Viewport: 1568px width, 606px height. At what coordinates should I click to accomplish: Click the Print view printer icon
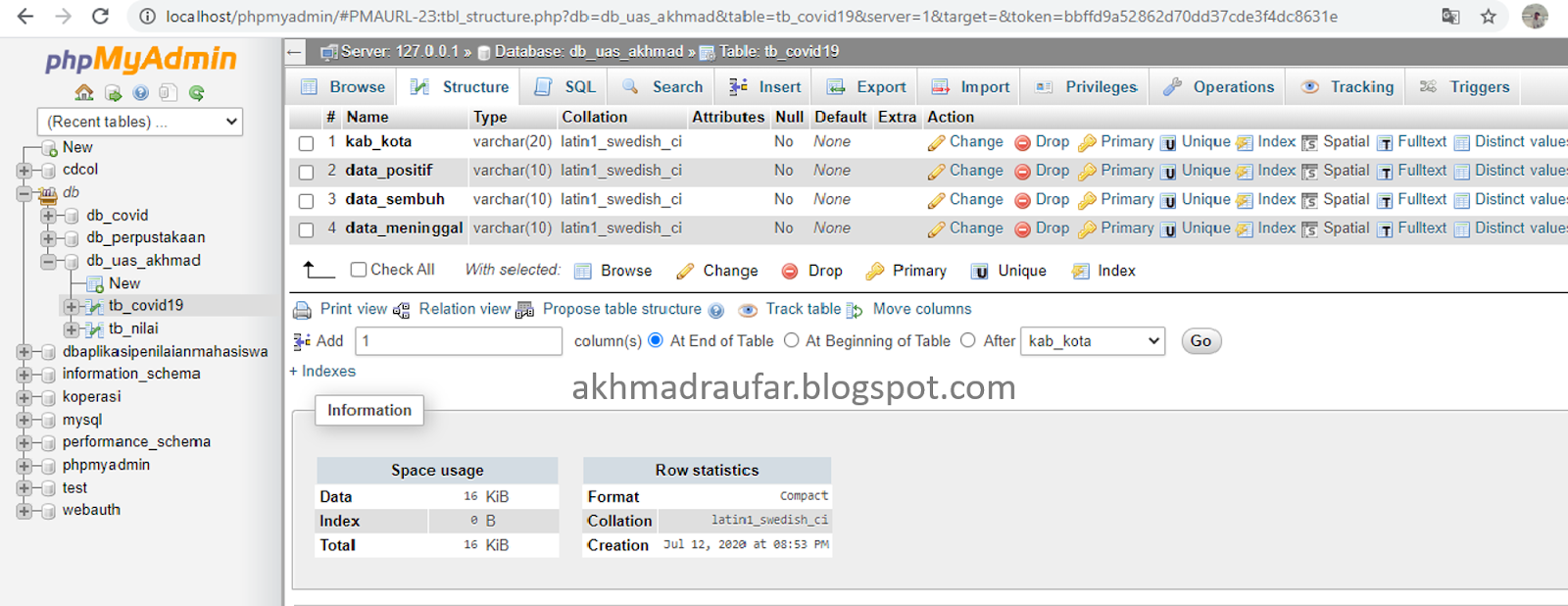303,310
